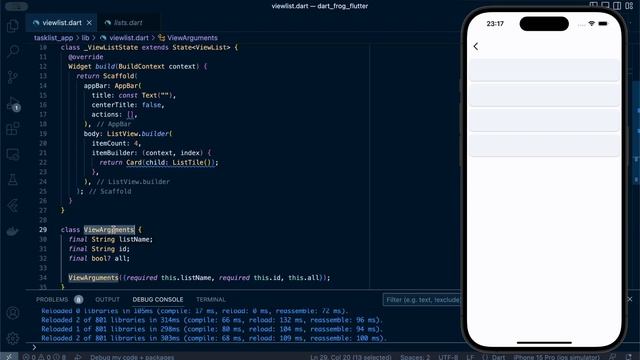Screen dimensions: 640x360
Task: Select device iPhone 15 Pro in status bar
Action: 557,357
